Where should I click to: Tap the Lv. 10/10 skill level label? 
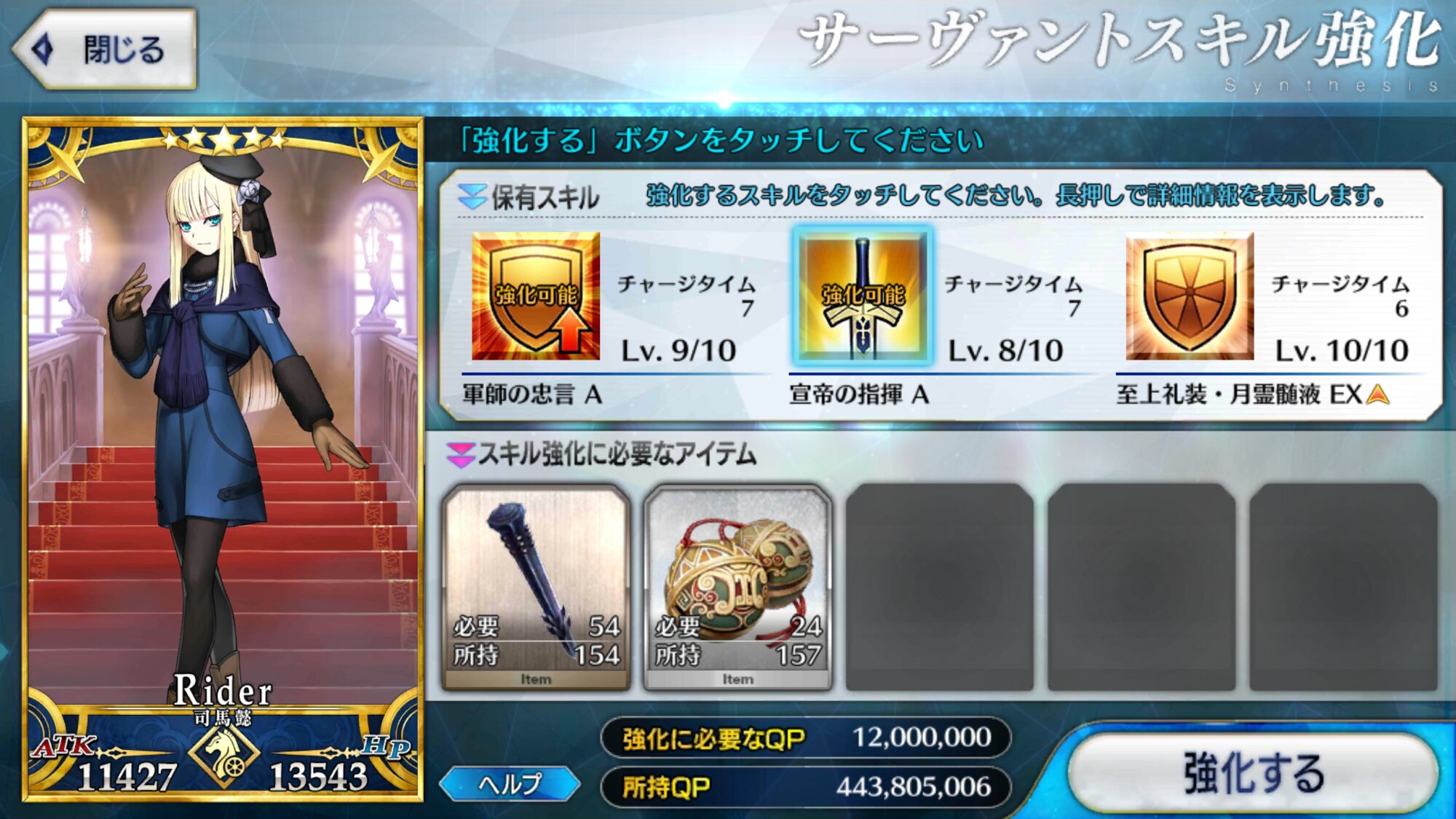(1342, 351)
